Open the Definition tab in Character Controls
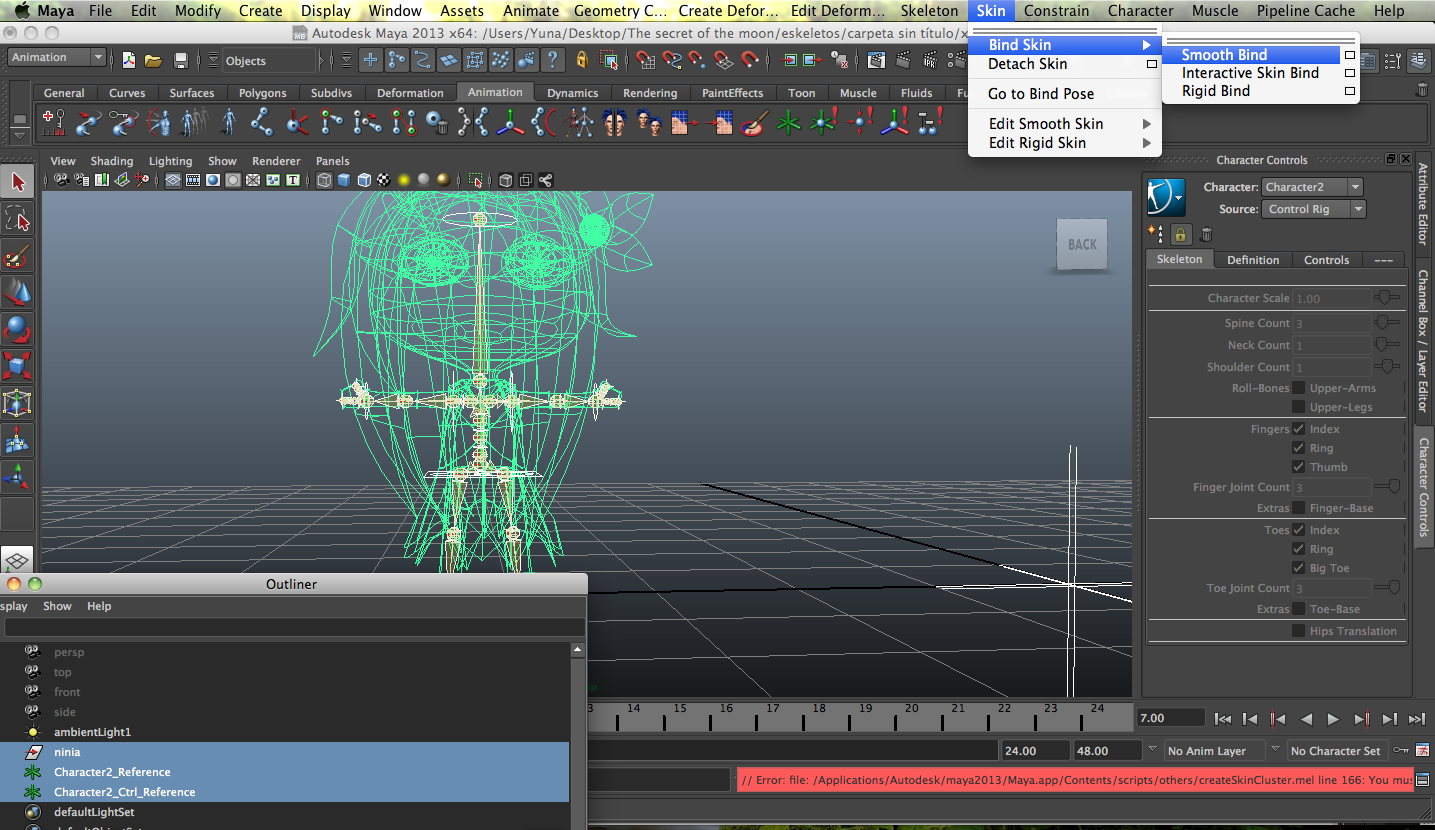This screenshot has width=1435, height=830. (1253, 260)
